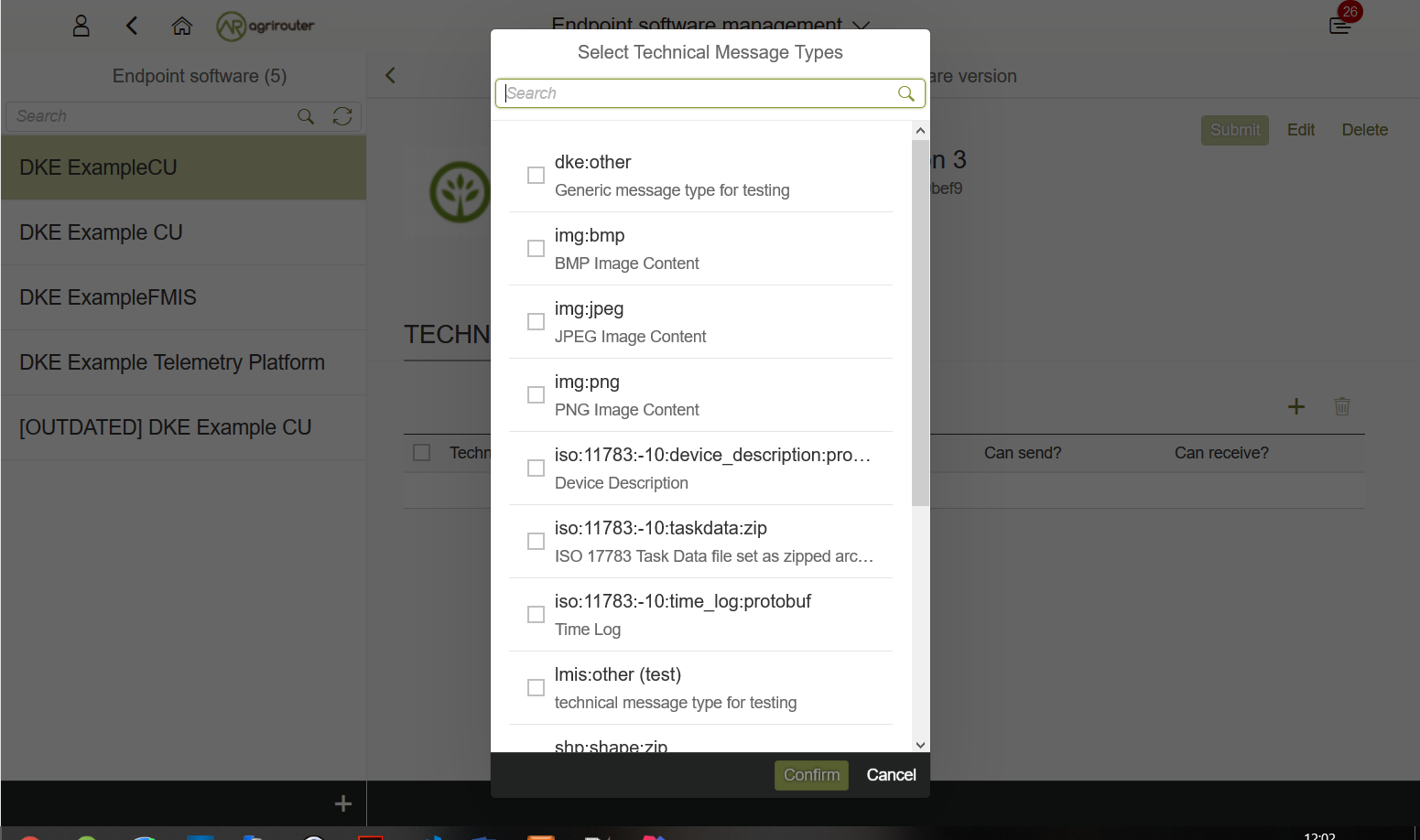Select the iso:11783:-10:taskdata:zip checkbox
Image resolution: width=1420 pixels, height=840 pixels.
pyautogui.click(x=536, y=541)
